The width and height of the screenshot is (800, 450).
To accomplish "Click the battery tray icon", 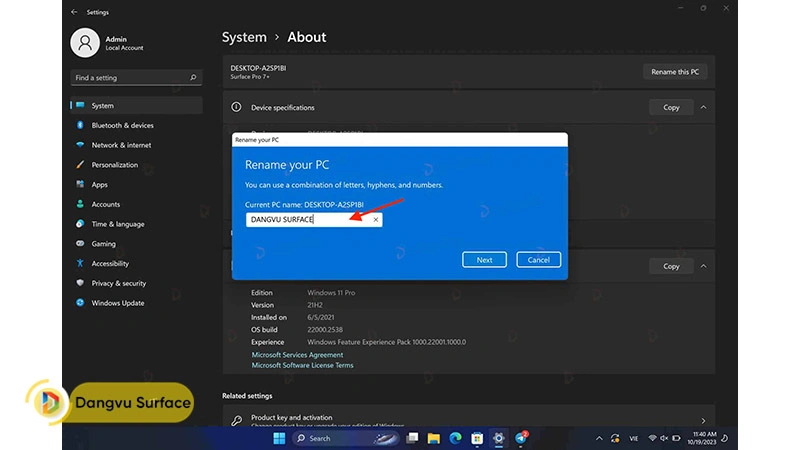I will click(676, 438).
